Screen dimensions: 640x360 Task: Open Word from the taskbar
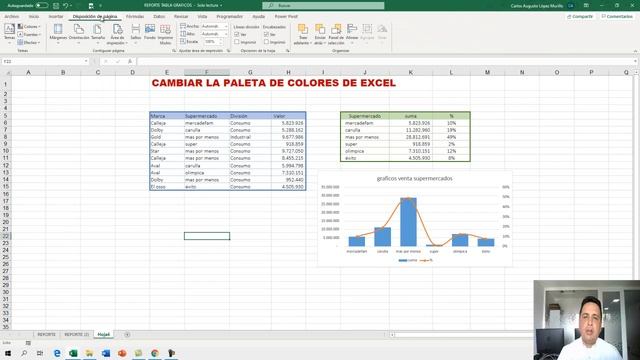(106, 353)
